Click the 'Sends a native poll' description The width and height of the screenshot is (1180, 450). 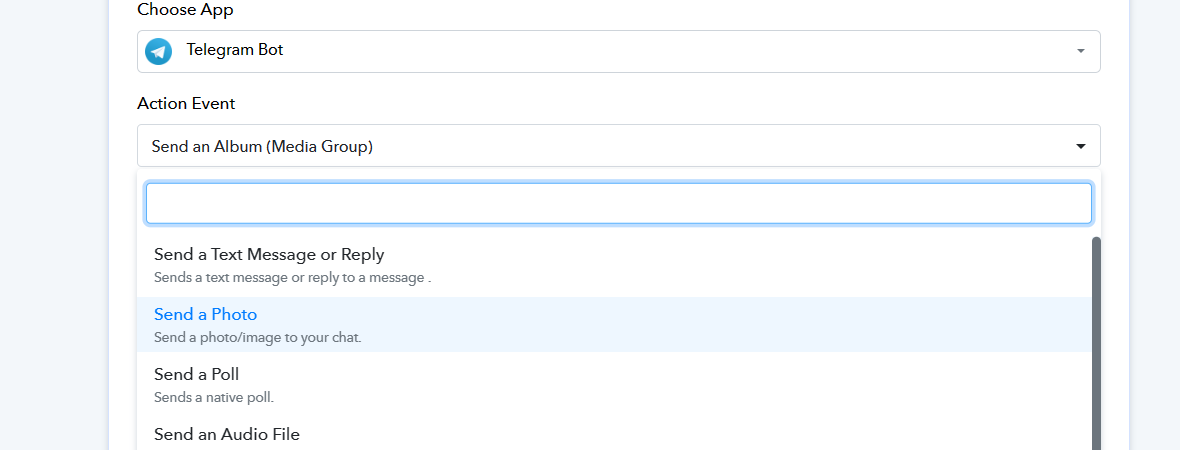coord(214,397)
